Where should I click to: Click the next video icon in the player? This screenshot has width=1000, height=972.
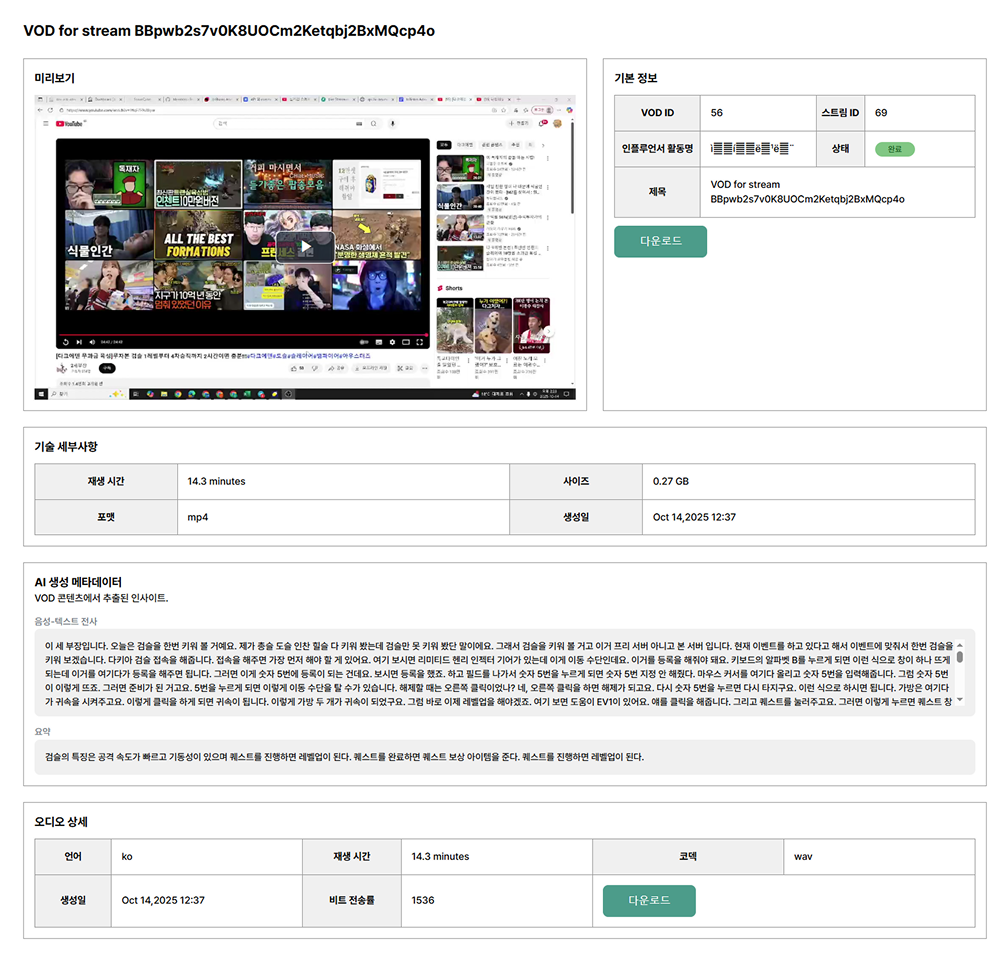point(79,342)
